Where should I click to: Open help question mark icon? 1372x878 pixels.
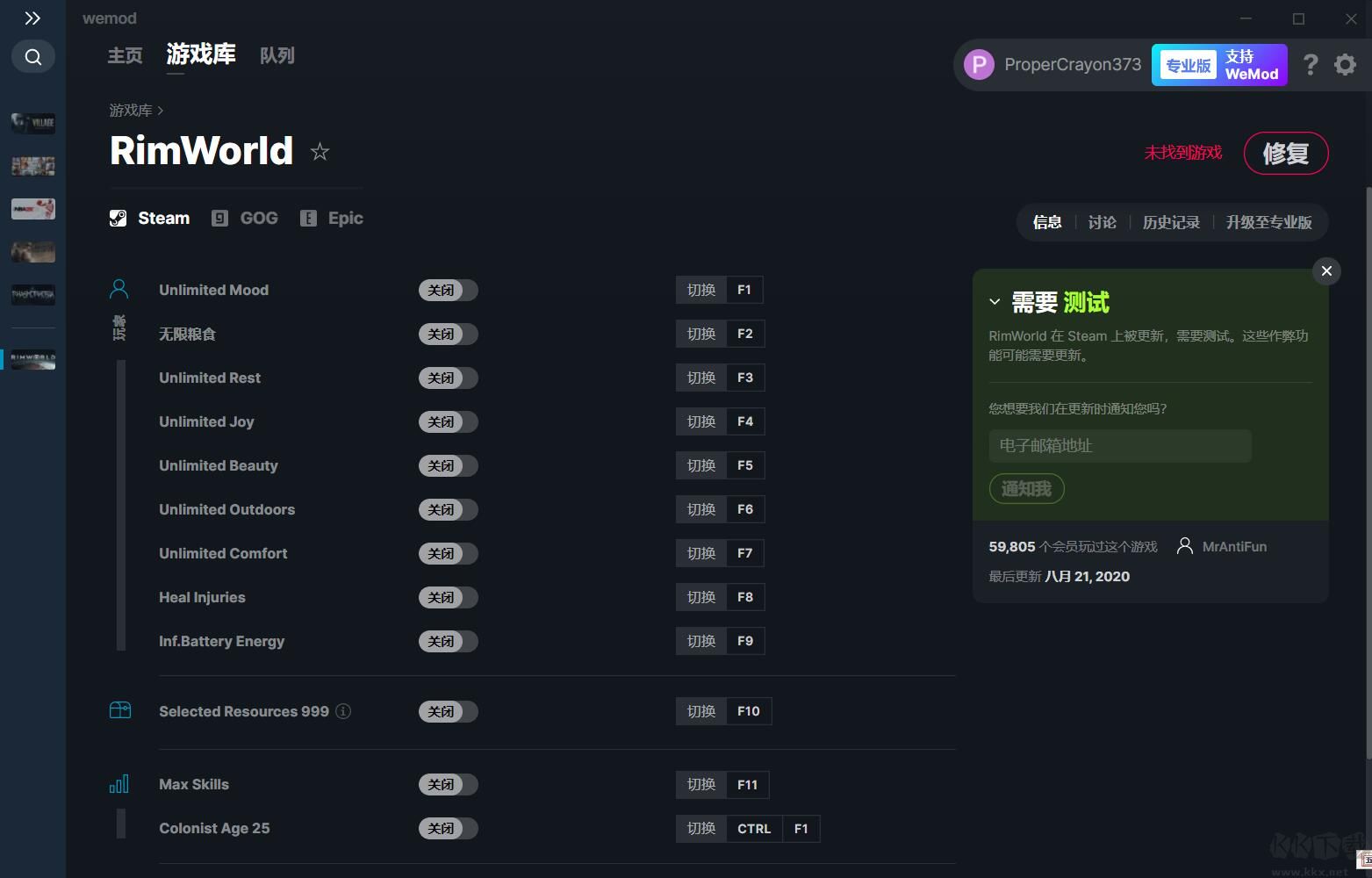pyautogui.click(x=1311, y=65)
